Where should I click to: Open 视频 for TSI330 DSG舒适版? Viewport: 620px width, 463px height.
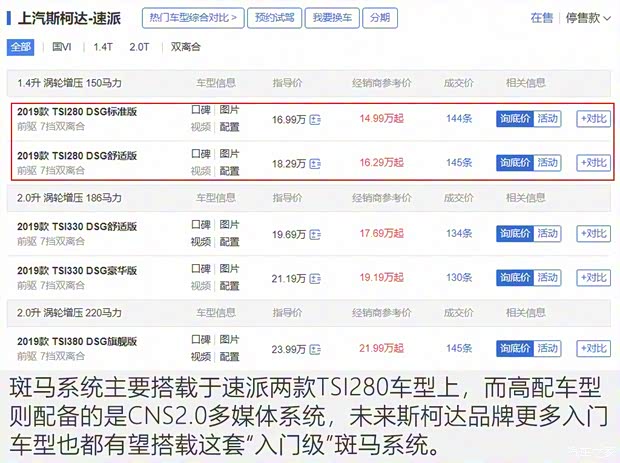click(200, 242)
